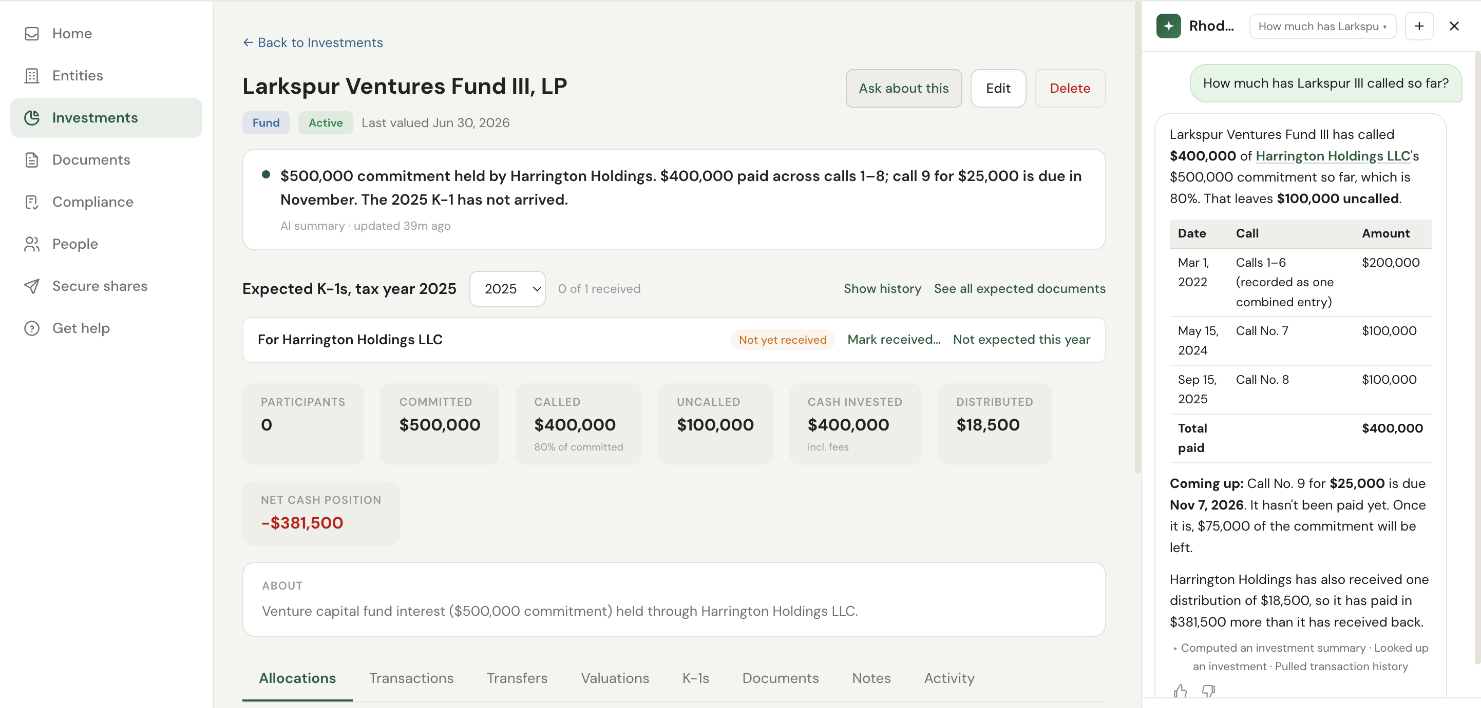Viewport: 1481px width, 708px height.
Task: Open the tax year 2025 dropdown
Action: coord(508,289)
